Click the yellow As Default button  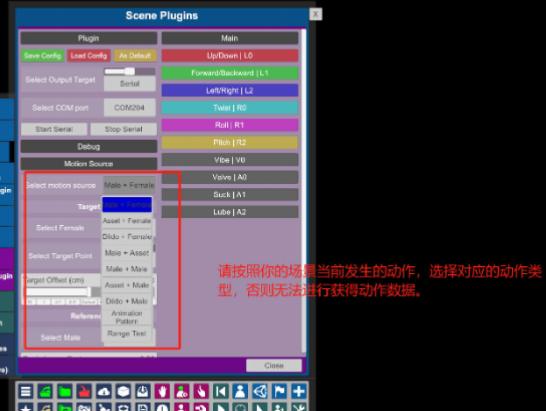[135, 56]
